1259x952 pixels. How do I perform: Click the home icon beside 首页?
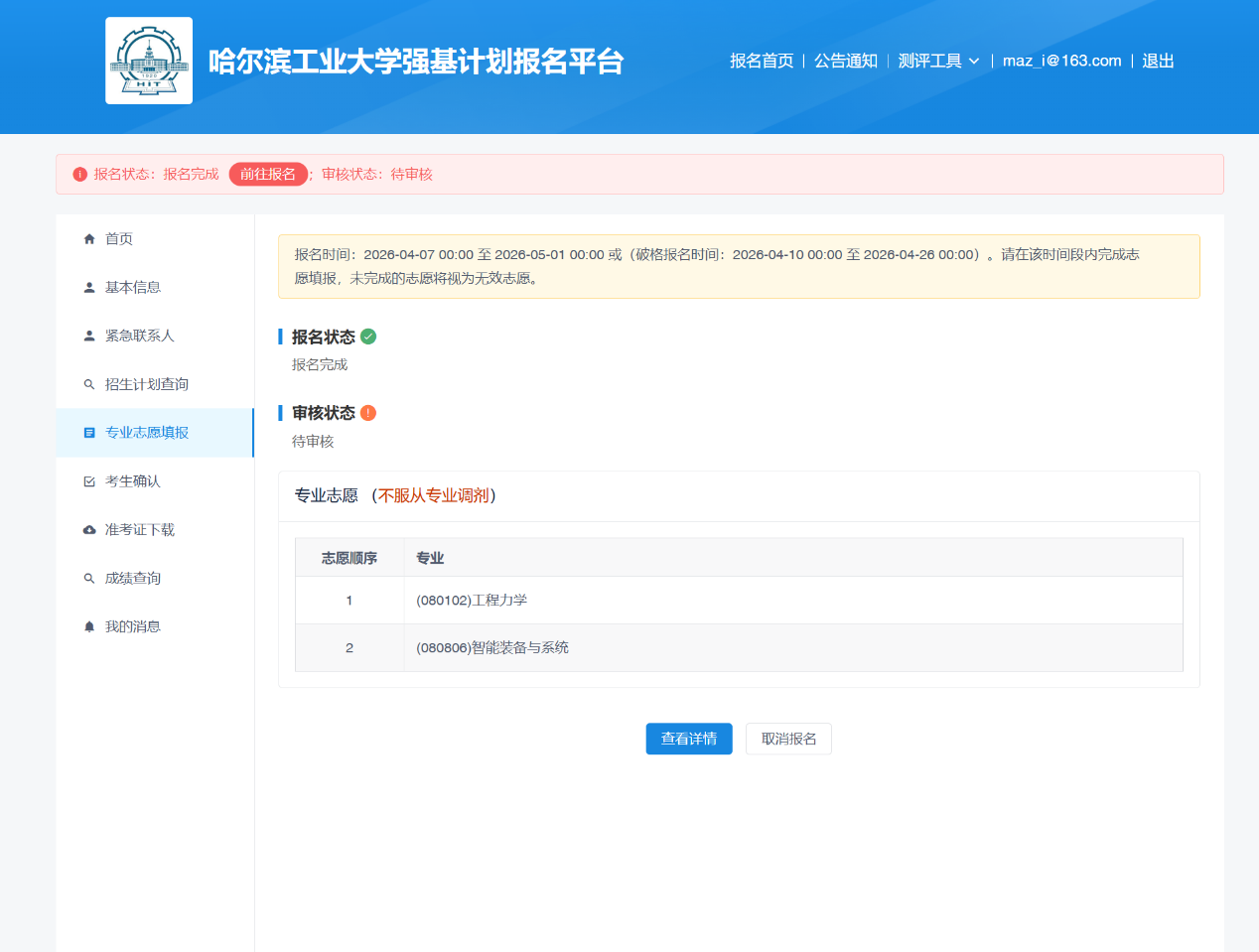tap(89, 239)
